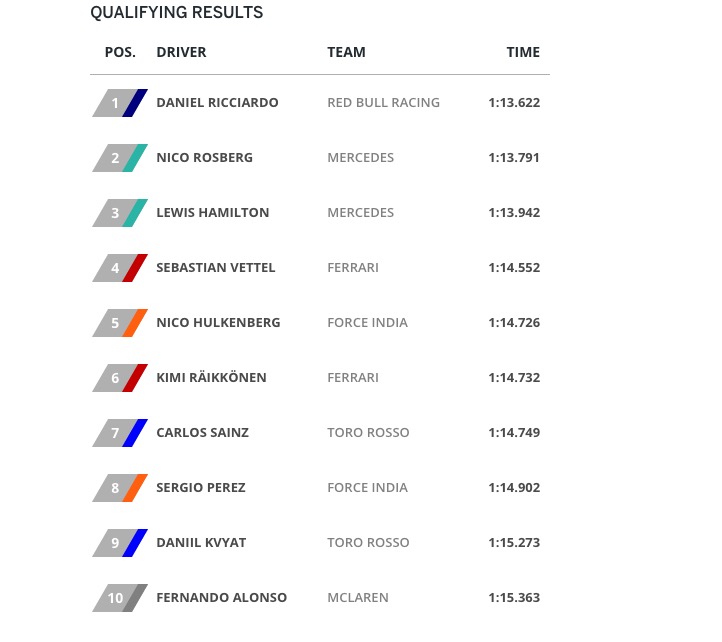Image resolution: width=722 pixels, height=642 pixels.
Task: Click the TIME column header
Action: click(523, 52)
